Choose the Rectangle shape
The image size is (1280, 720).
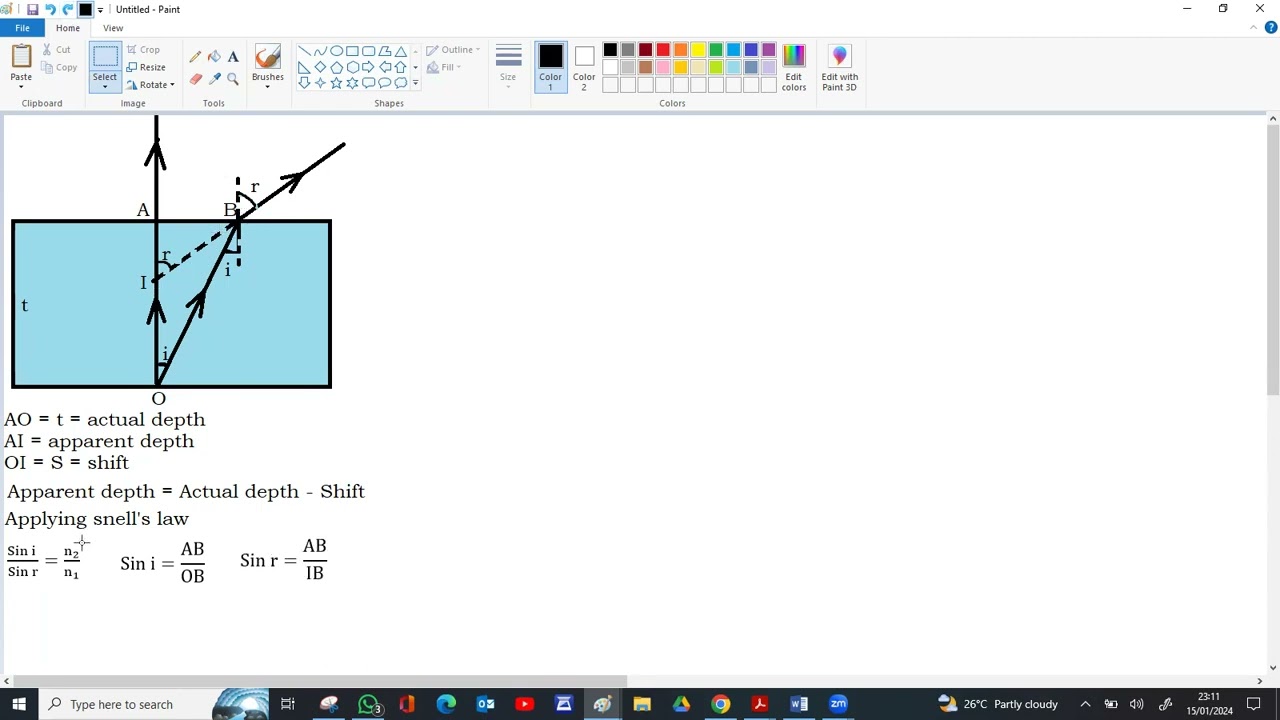(x=352, y=51)
